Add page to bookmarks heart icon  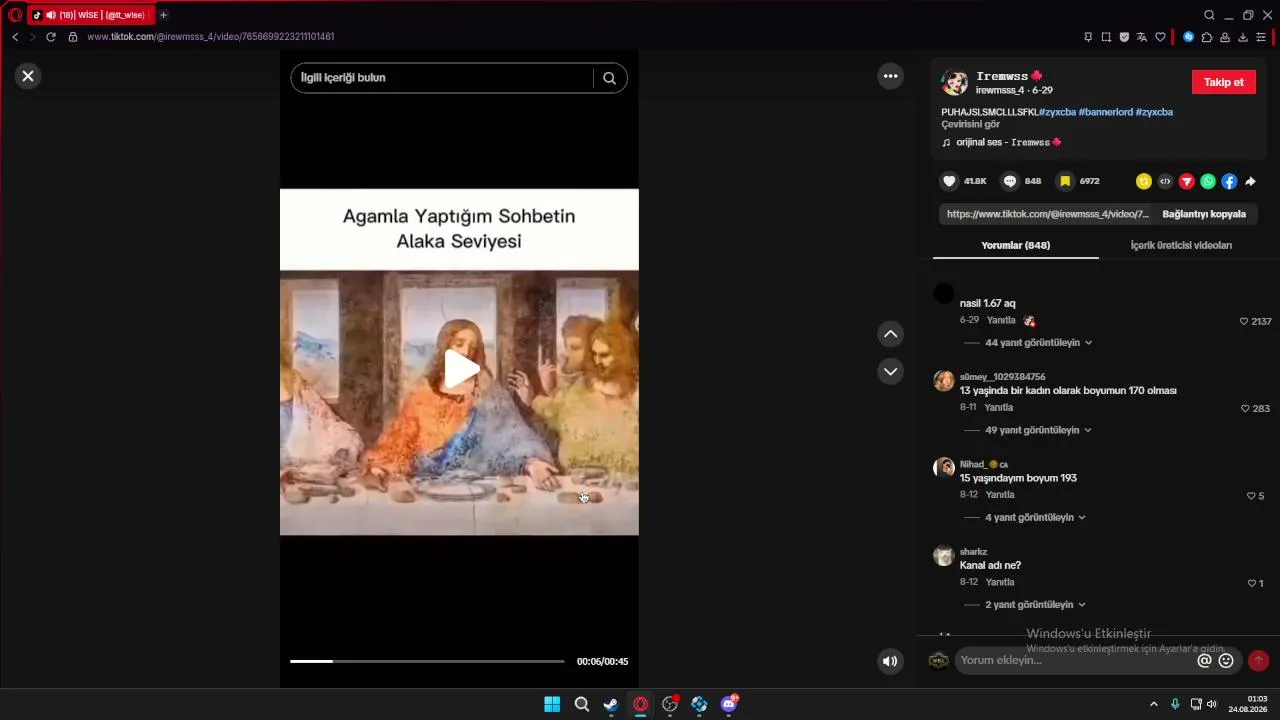tap(1160, 37)
